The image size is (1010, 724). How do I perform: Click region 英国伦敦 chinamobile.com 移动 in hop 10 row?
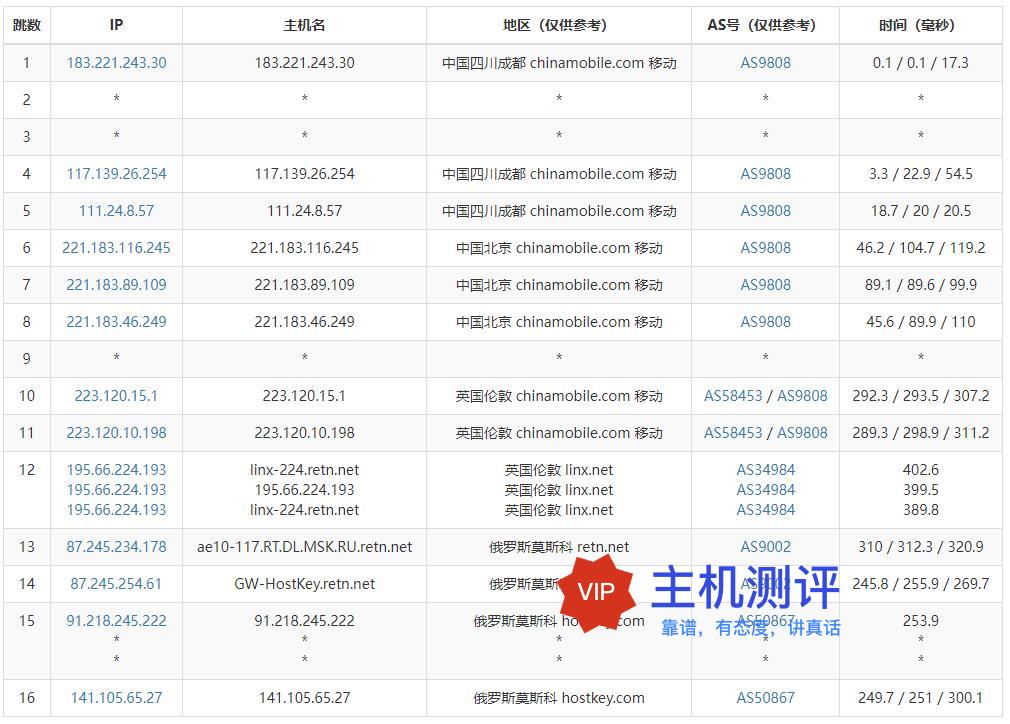pos(558,395)
